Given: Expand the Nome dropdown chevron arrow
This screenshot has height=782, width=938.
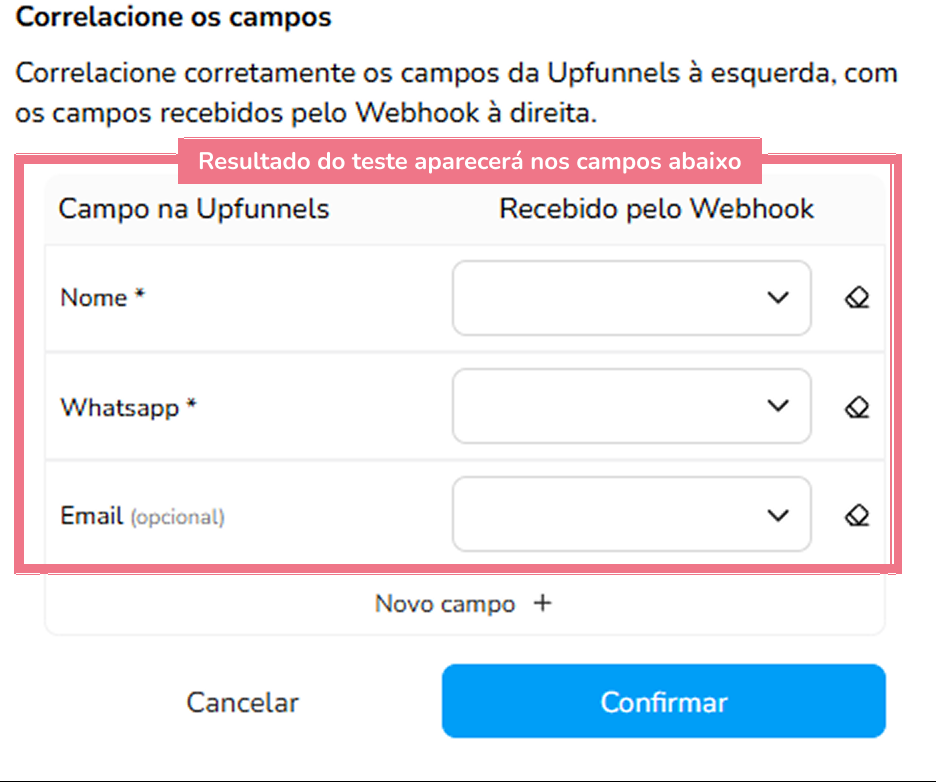Looking at the screenshot, I should pos(778,298).
